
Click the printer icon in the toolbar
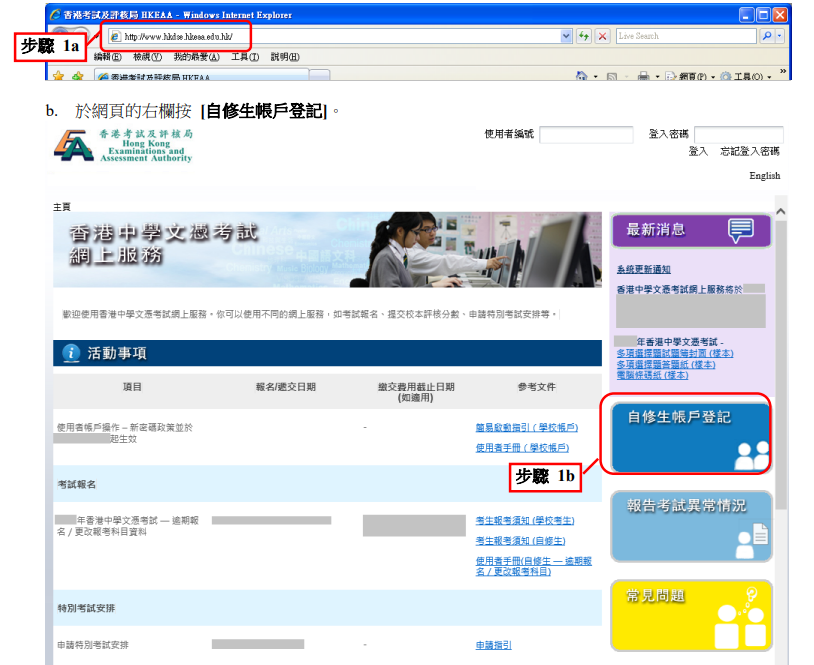[643, 76]
